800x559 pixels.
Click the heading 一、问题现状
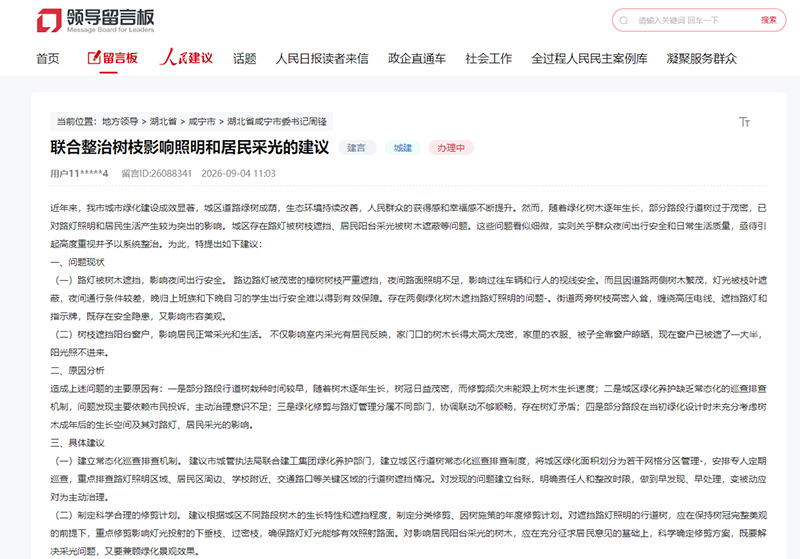click(x=78, y=262)
